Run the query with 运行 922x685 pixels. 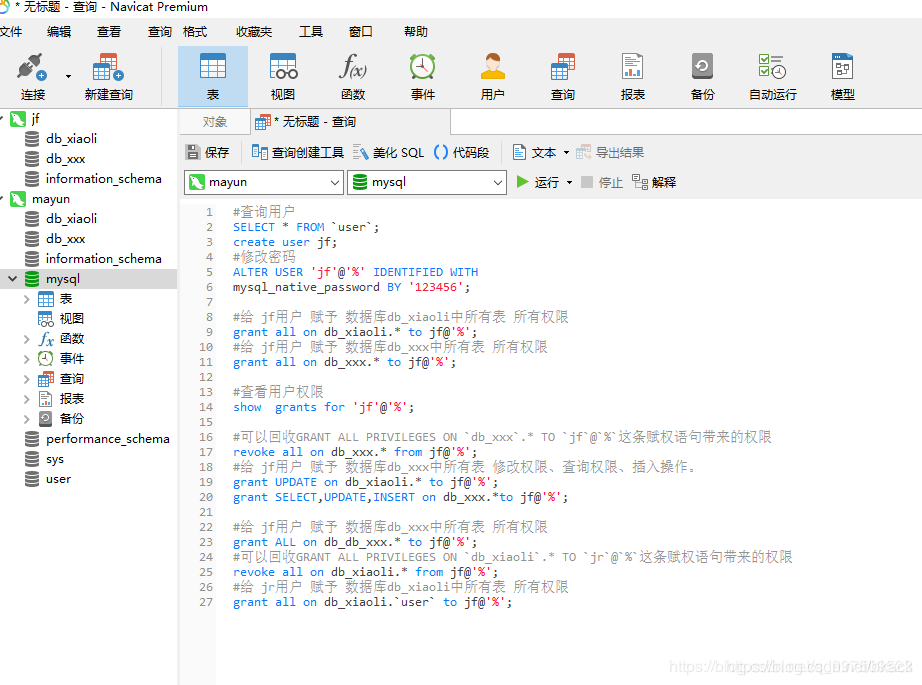(537, 182)
